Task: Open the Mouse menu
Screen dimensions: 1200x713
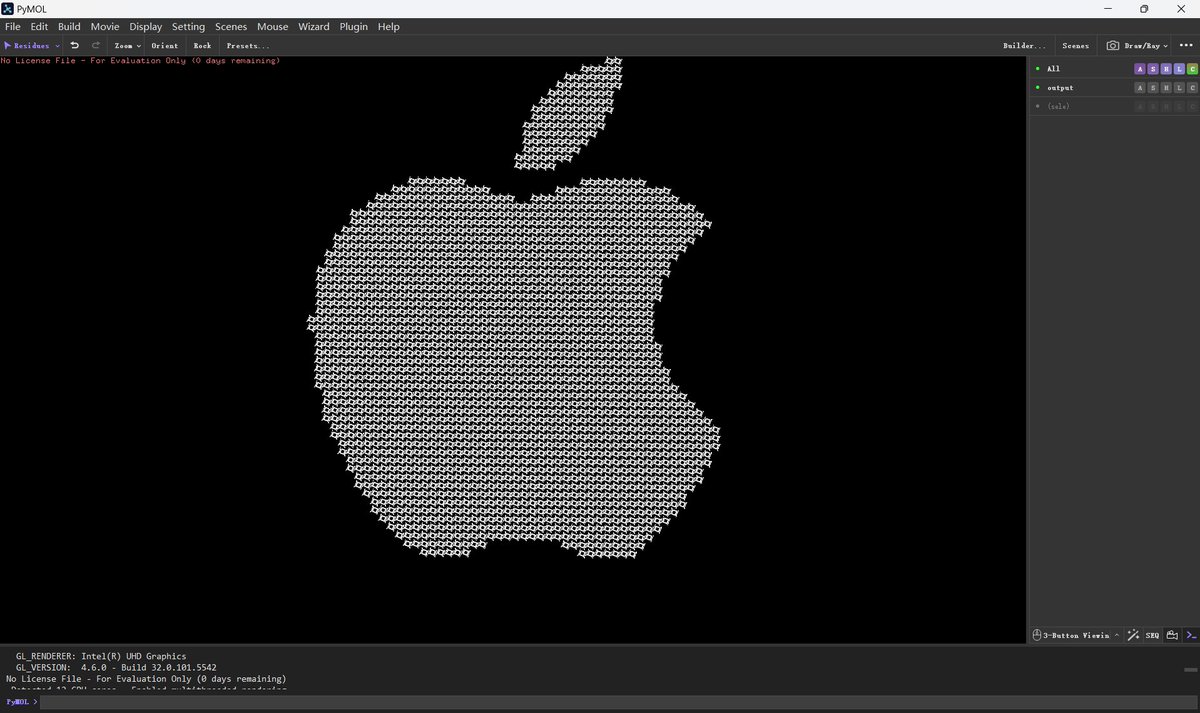Action: [273, 27]
